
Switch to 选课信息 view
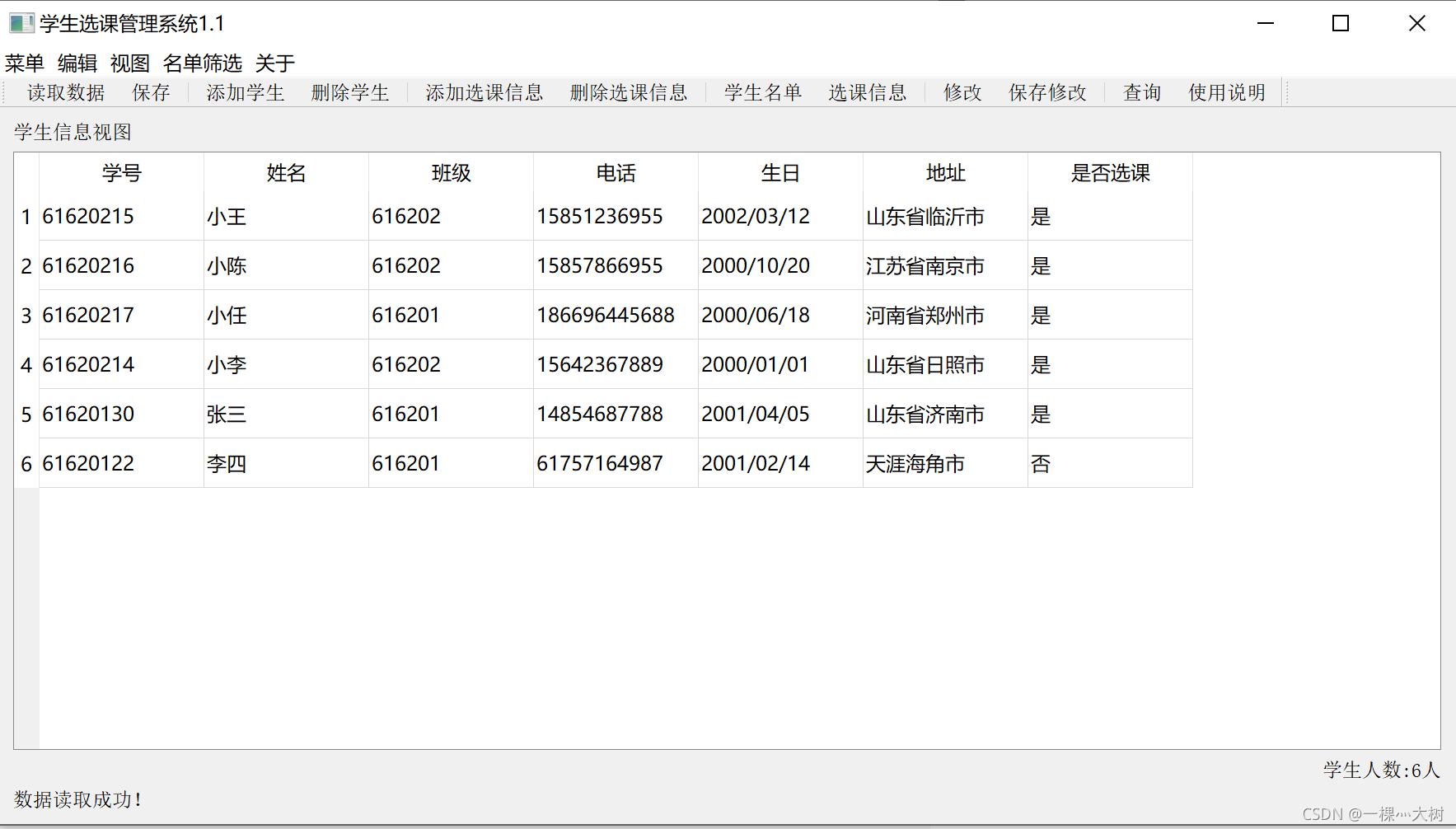click(x=868, y=92)
